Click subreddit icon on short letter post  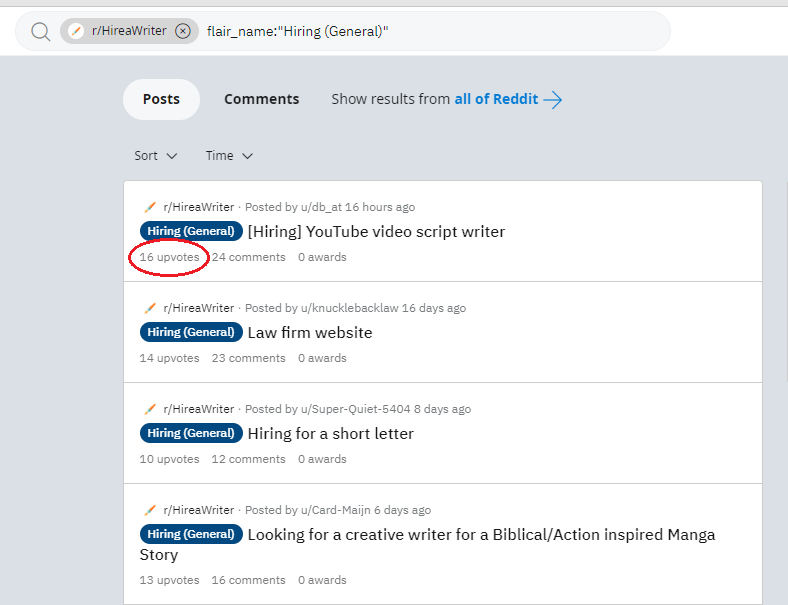coord(150,409)
